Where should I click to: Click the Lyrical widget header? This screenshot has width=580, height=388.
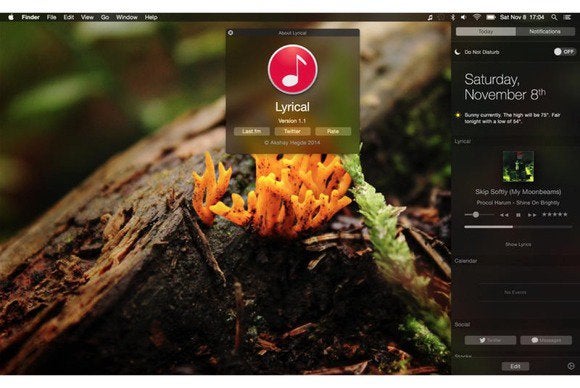[x=462, y=141]
